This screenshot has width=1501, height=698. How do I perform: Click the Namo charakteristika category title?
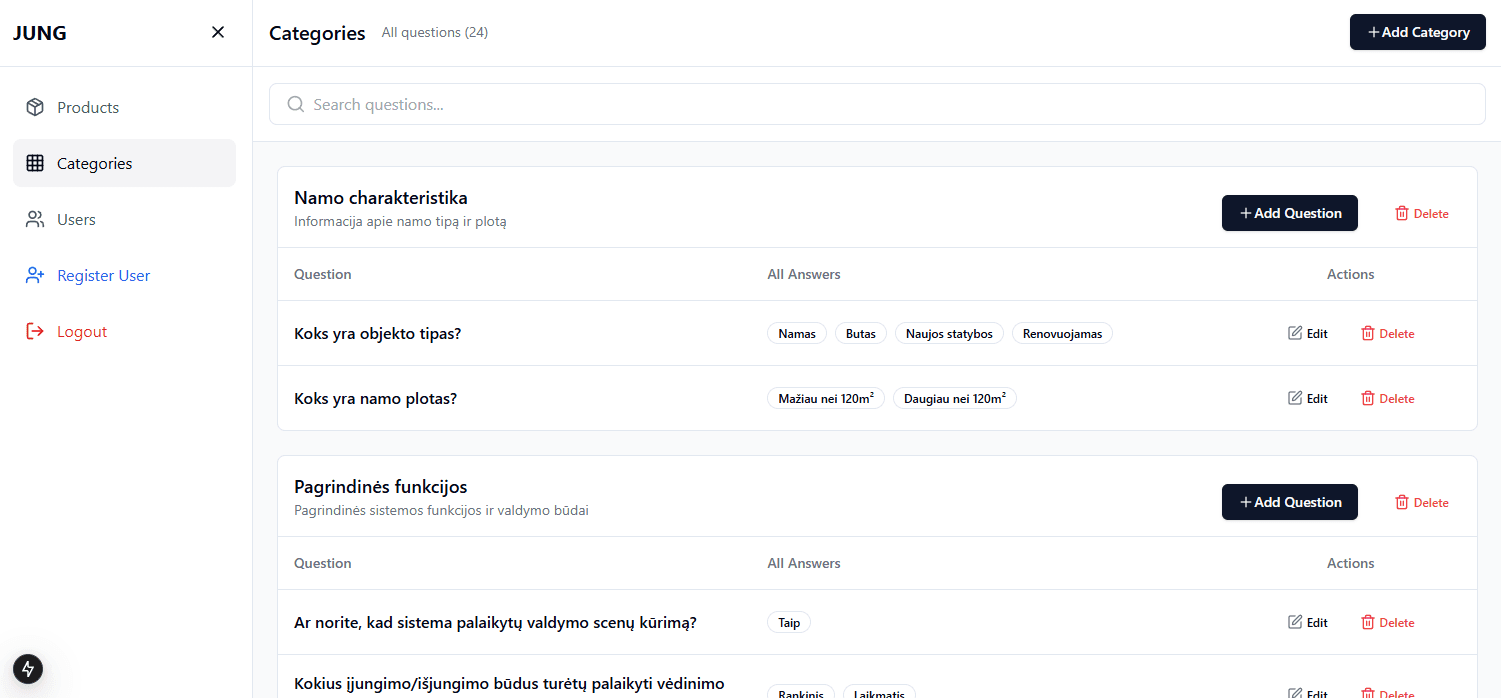[381, 197]
